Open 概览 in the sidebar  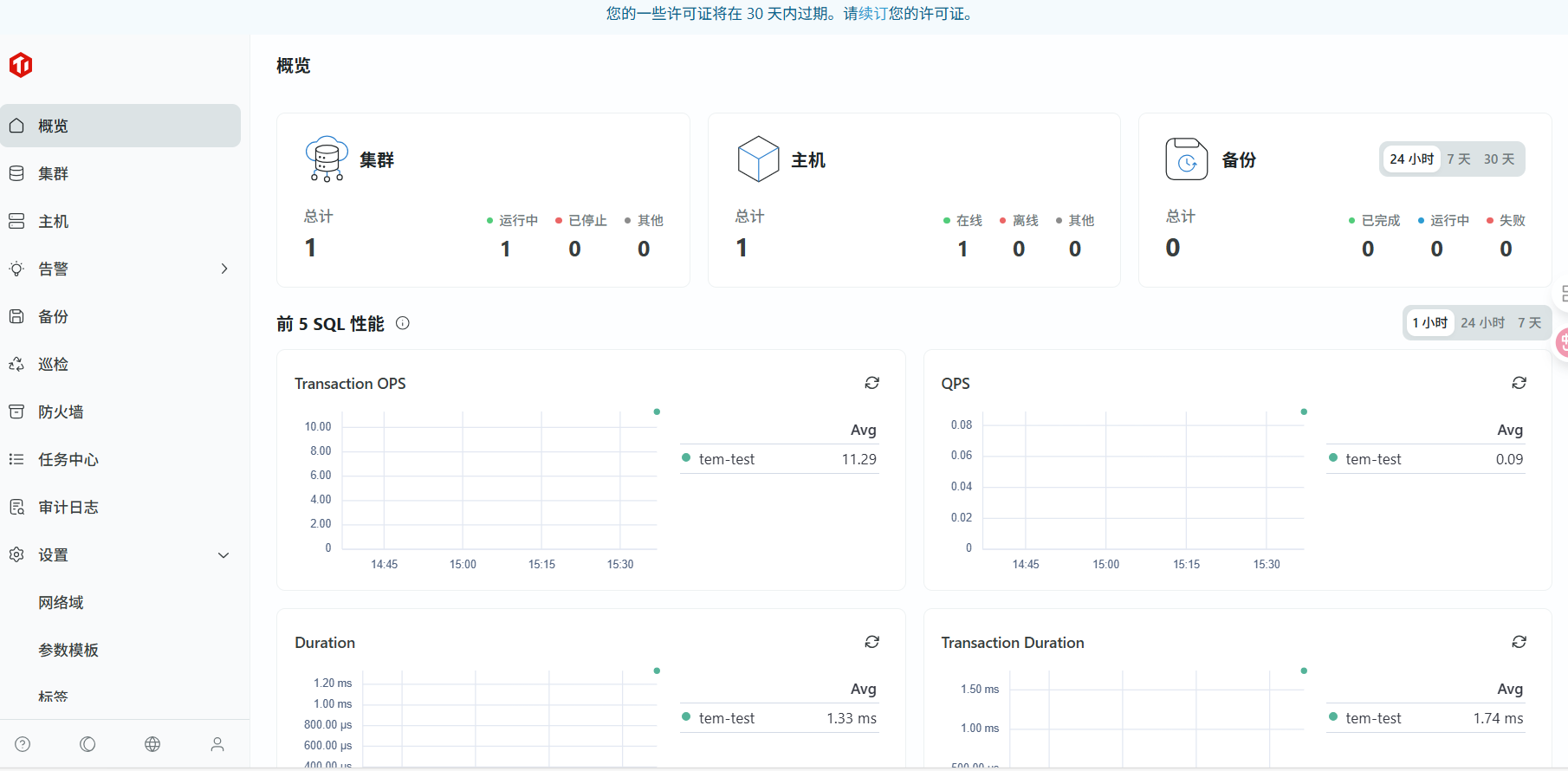(120, 126)
